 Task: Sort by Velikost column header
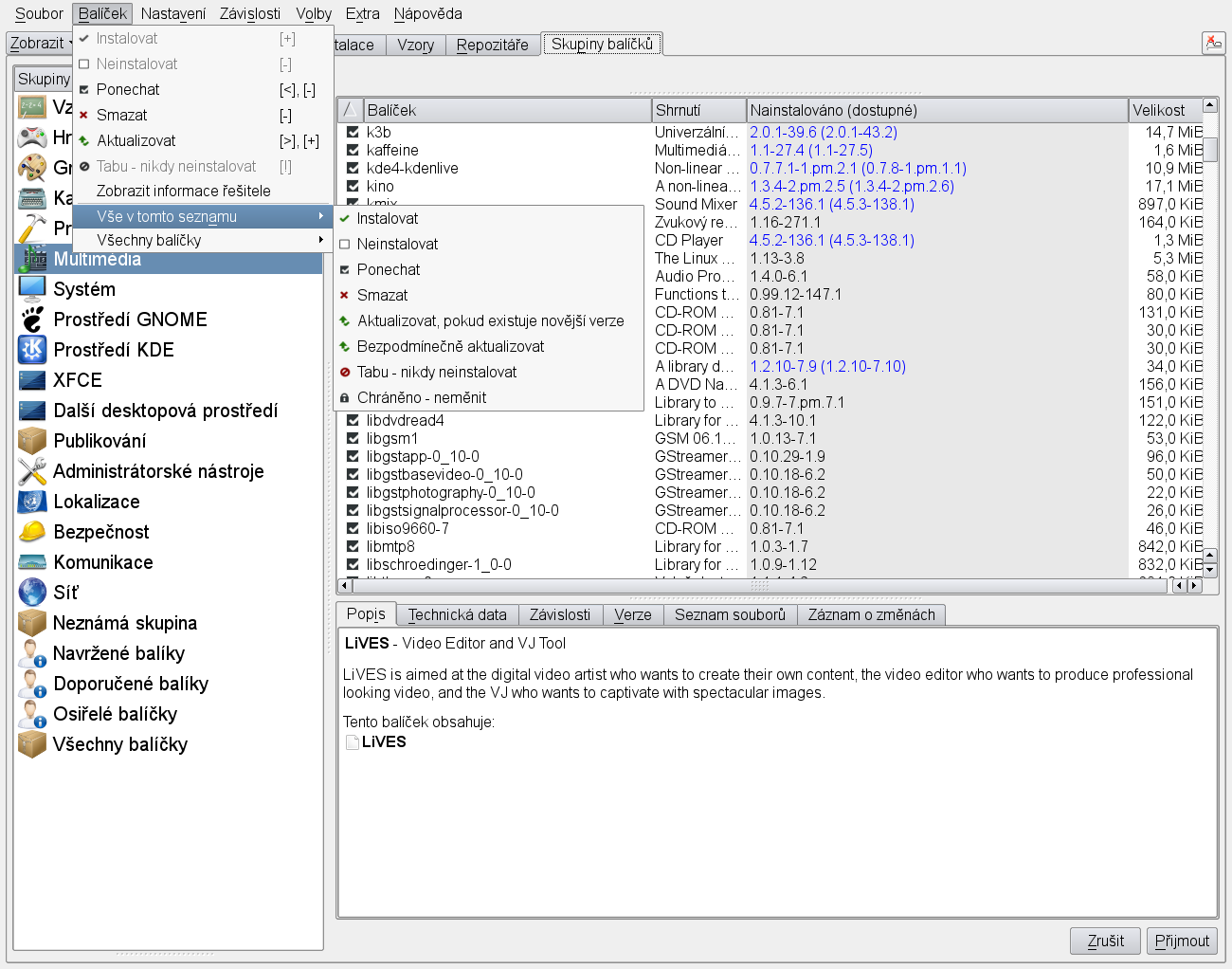tap(1165, 110)
